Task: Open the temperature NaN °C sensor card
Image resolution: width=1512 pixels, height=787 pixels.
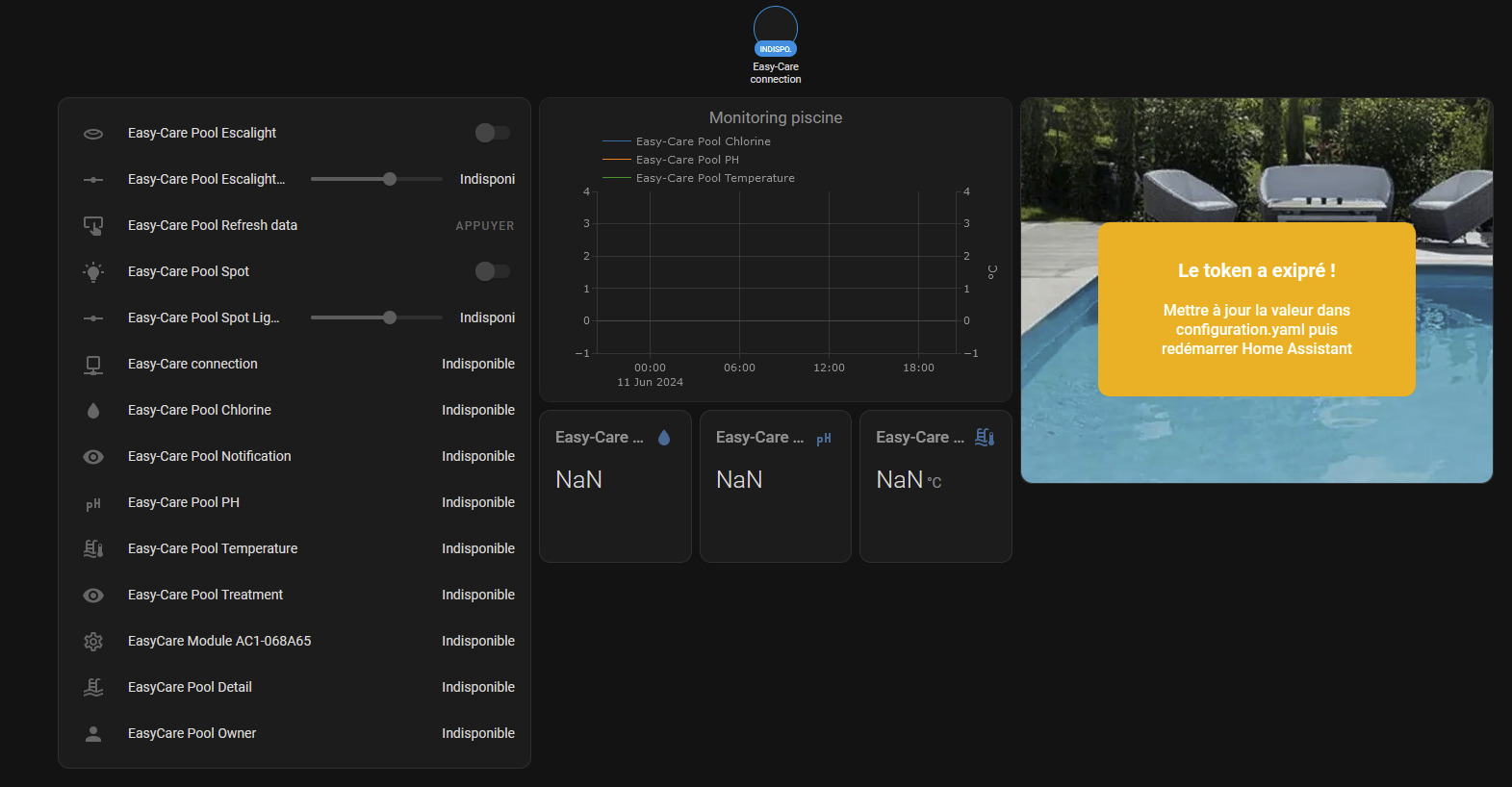Action: pyautogui.click(x=935, y=486)
